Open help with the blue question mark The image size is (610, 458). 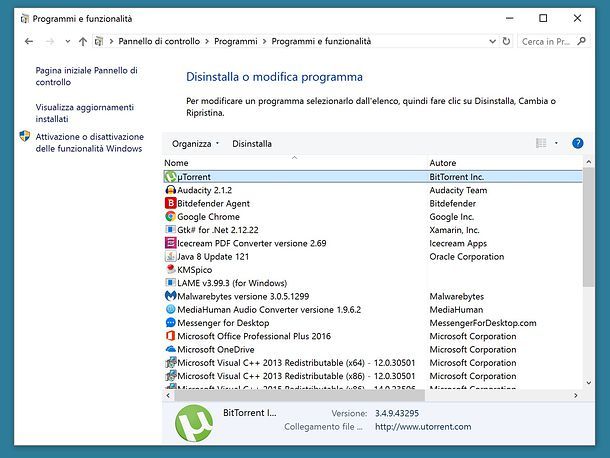tap(578, 143)
